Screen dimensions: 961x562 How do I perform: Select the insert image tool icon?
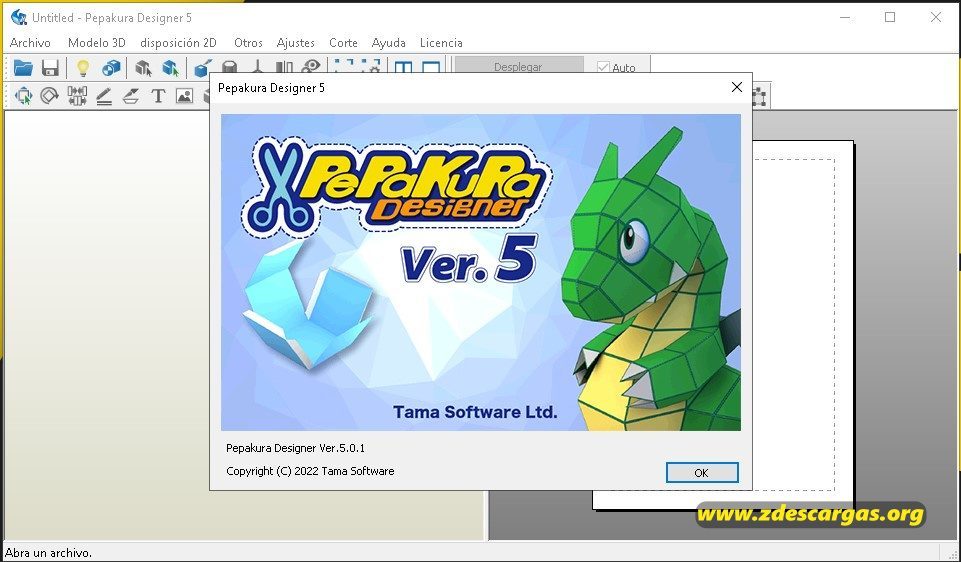(x=184, y=96)
